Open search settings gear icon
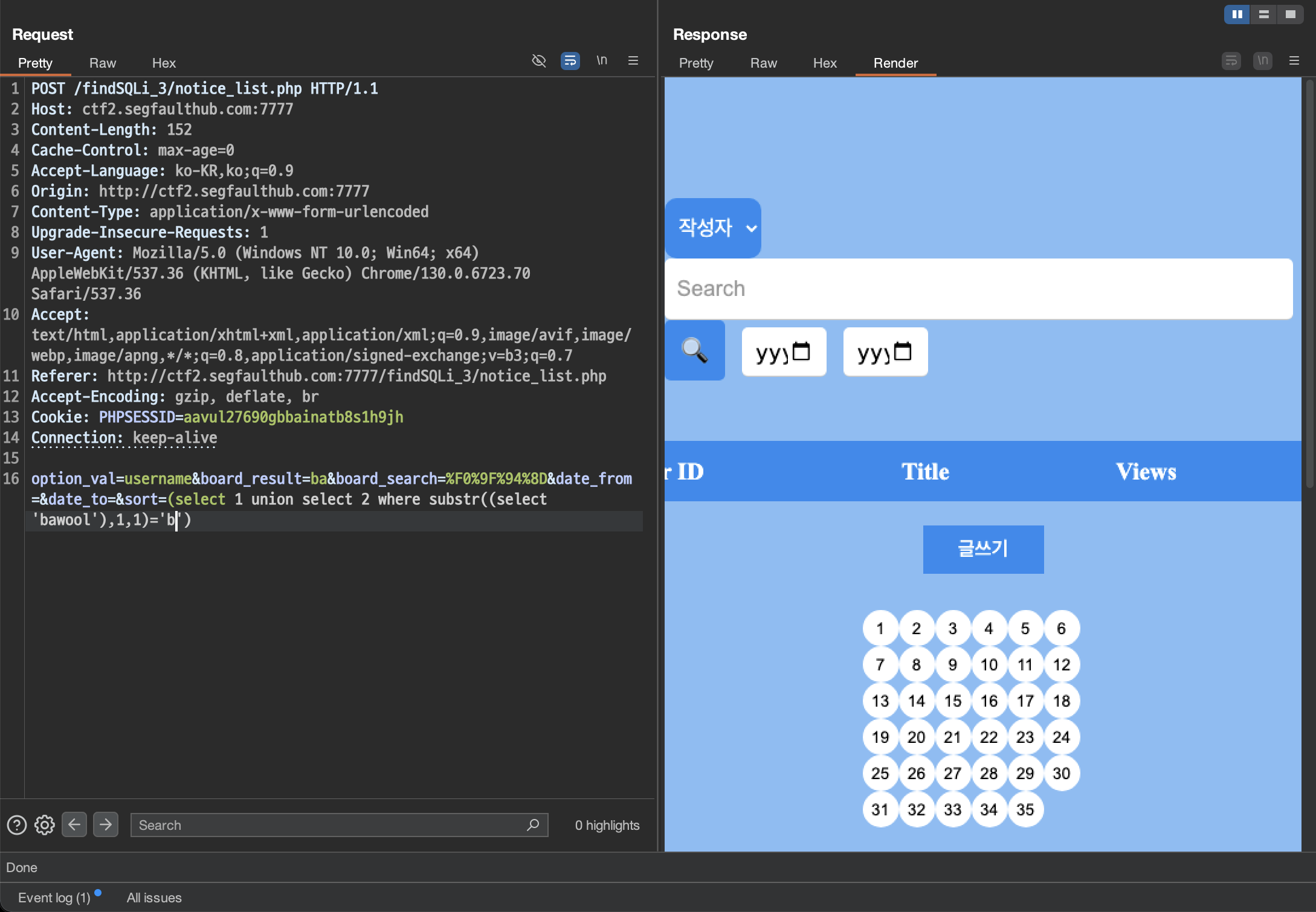The image size is (1316, 912). pyautogui.click(x=45, y=825)
